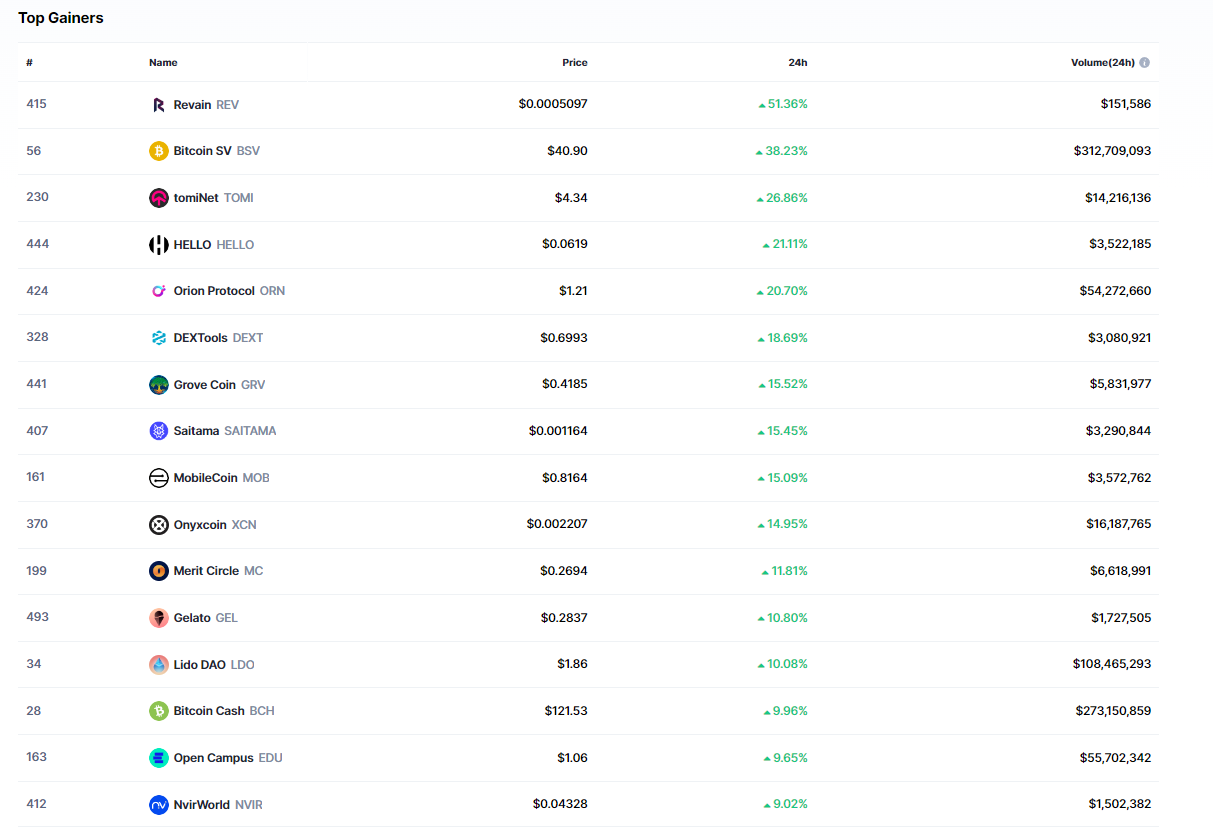The height and width of the screenshot is (827, 1213).
Task: Click Gelato's volume $1,727,505
Action: [x=1121, y=618]
